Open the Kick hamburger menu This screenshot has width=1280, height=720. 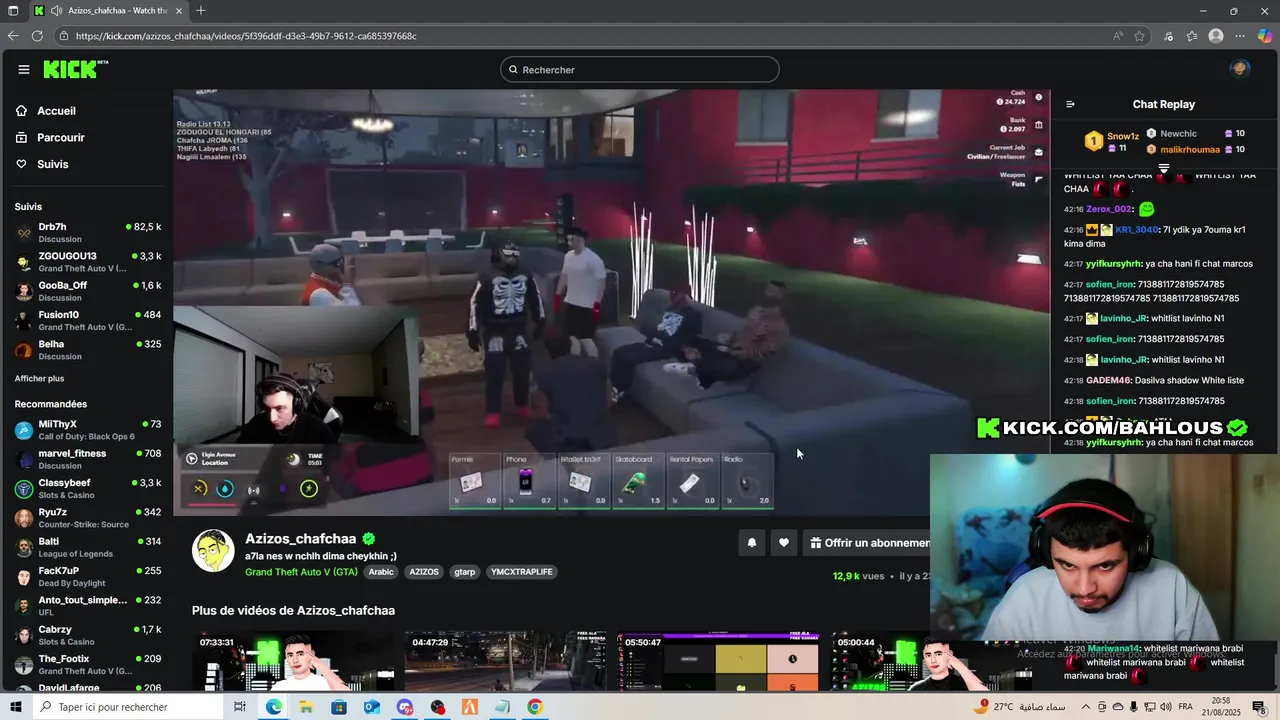[23, 70]
